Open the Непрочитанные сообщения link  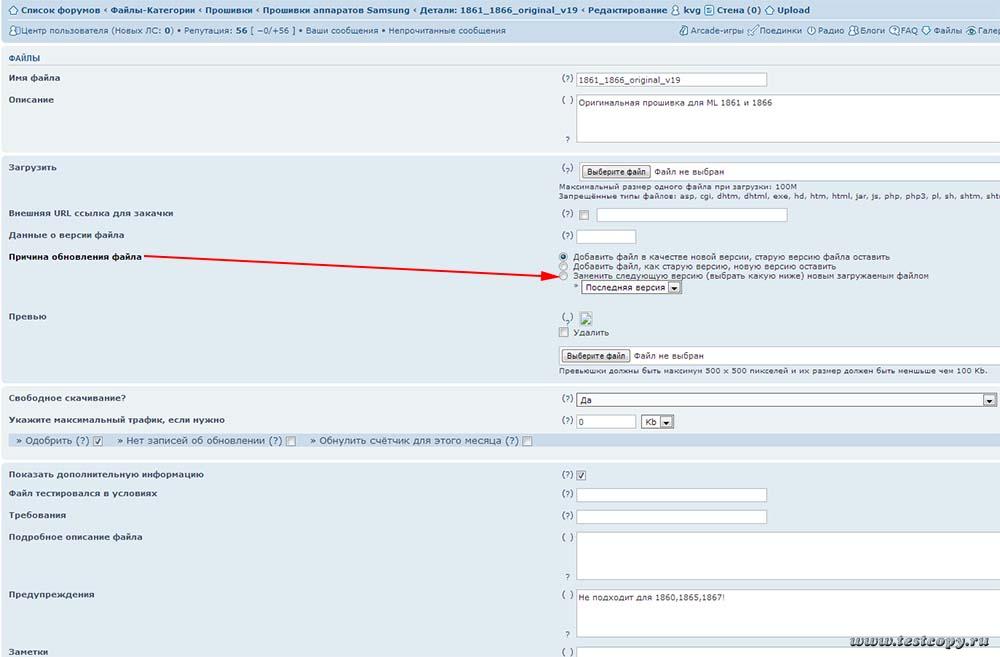(446, 31)
